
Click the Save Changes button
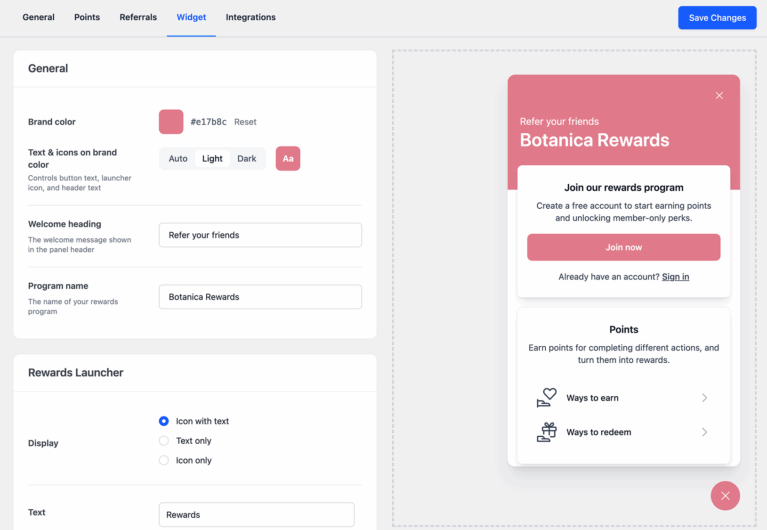717,18
